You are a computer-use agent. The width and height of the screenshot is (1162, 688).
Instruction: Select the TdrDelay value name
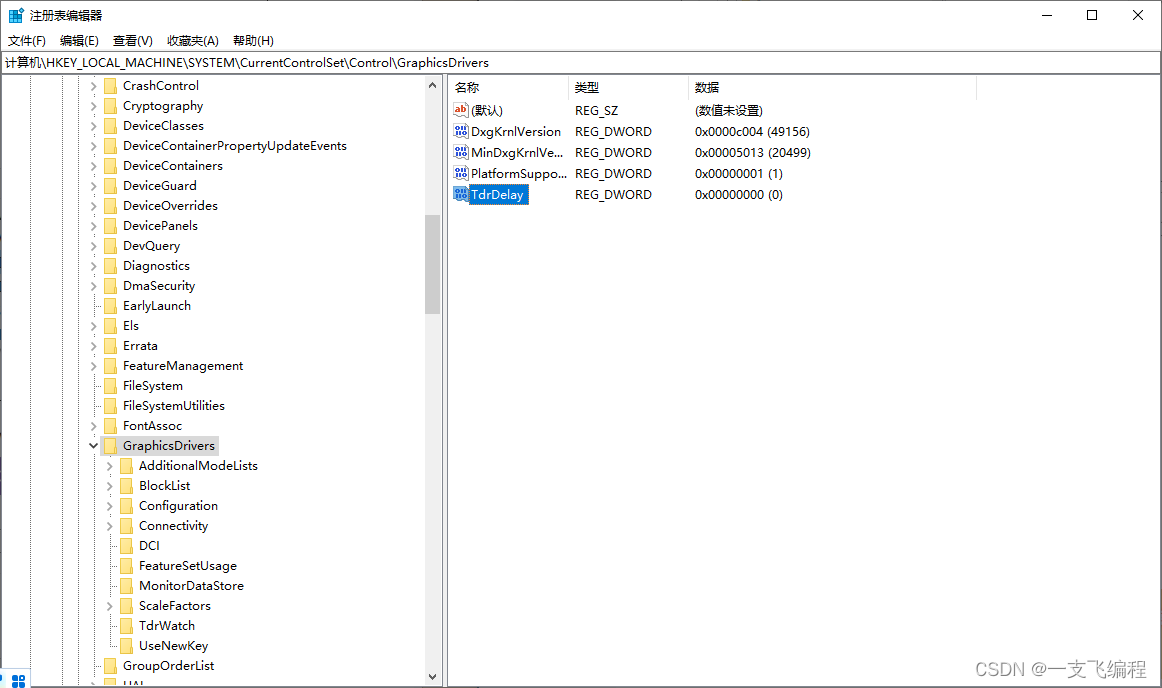(497, 194)
